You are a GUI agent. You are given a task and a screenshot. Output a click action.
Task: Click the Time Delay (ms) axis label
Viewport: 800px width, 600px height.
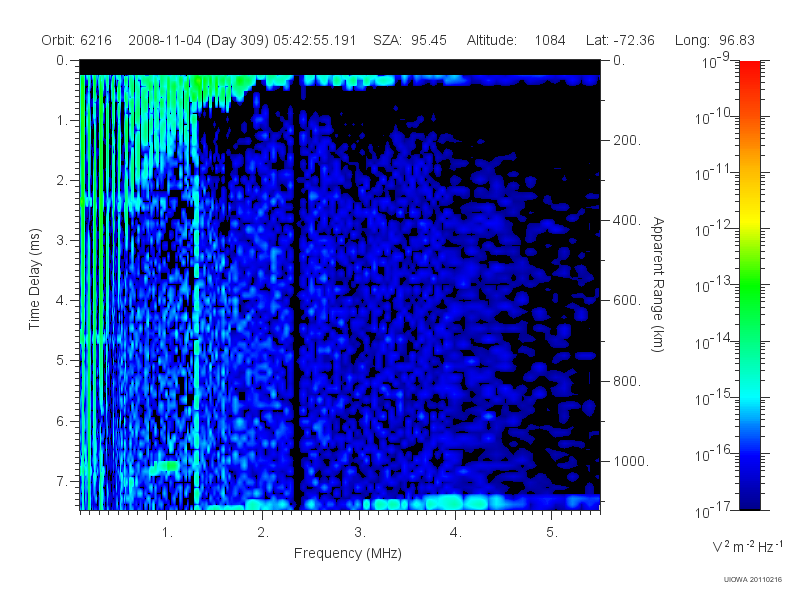pyautogui.click(x=34, y=279)
